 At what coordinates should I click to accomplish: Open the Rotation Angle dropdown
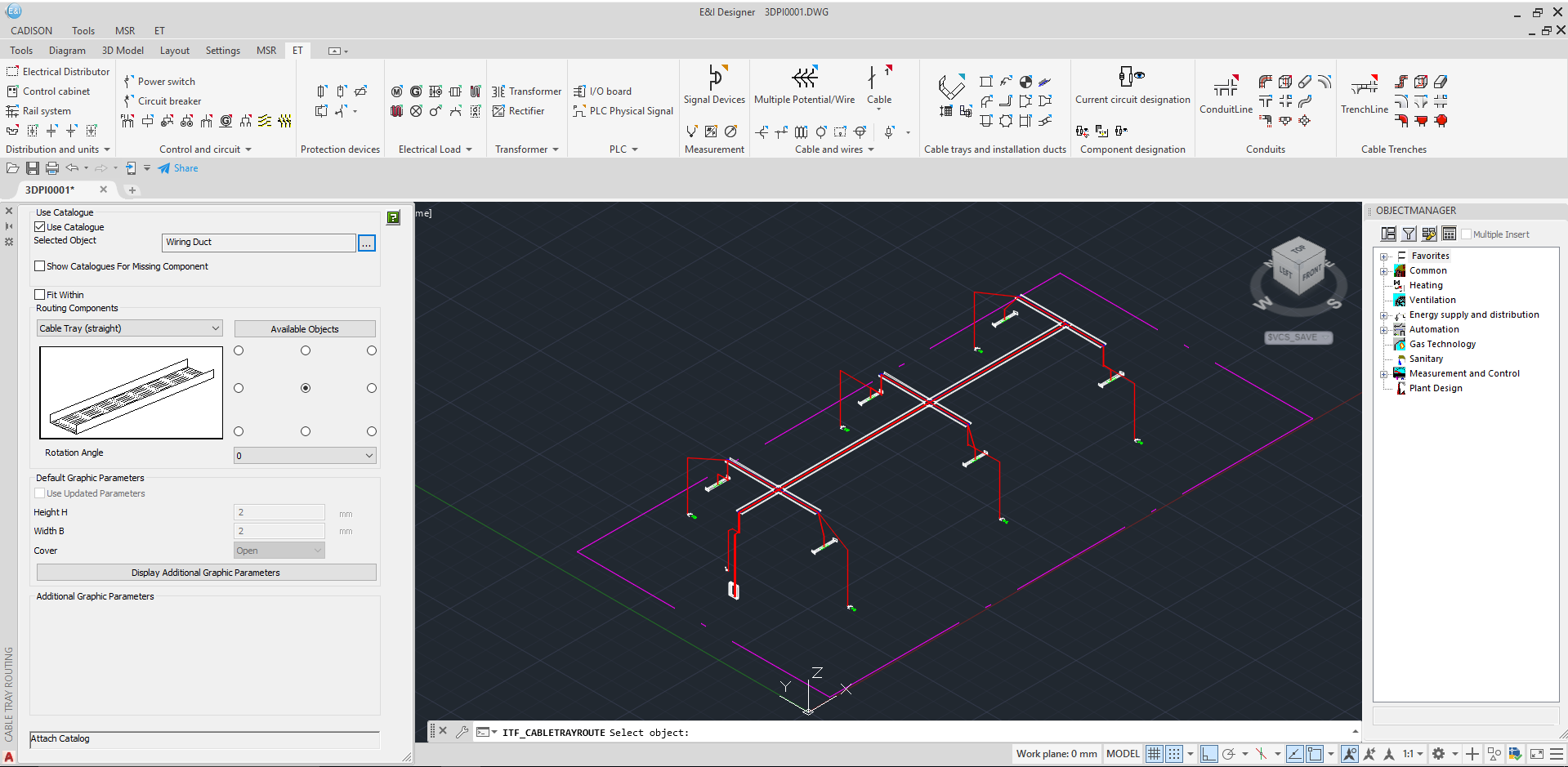(305, 456)
